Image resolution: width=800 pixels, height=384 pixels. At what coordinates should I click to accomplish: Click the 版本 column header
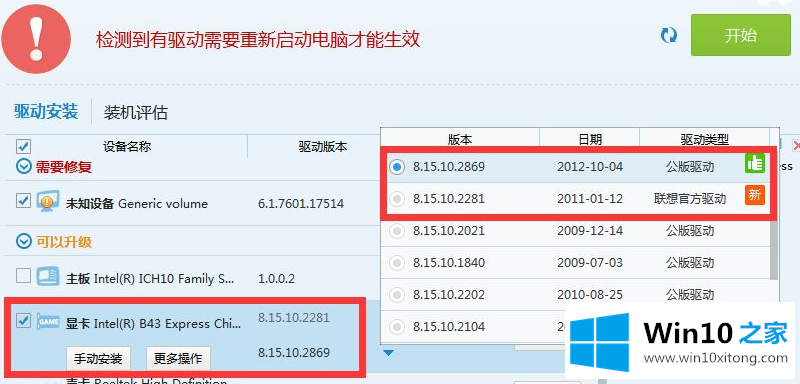[x=460, y=139]
